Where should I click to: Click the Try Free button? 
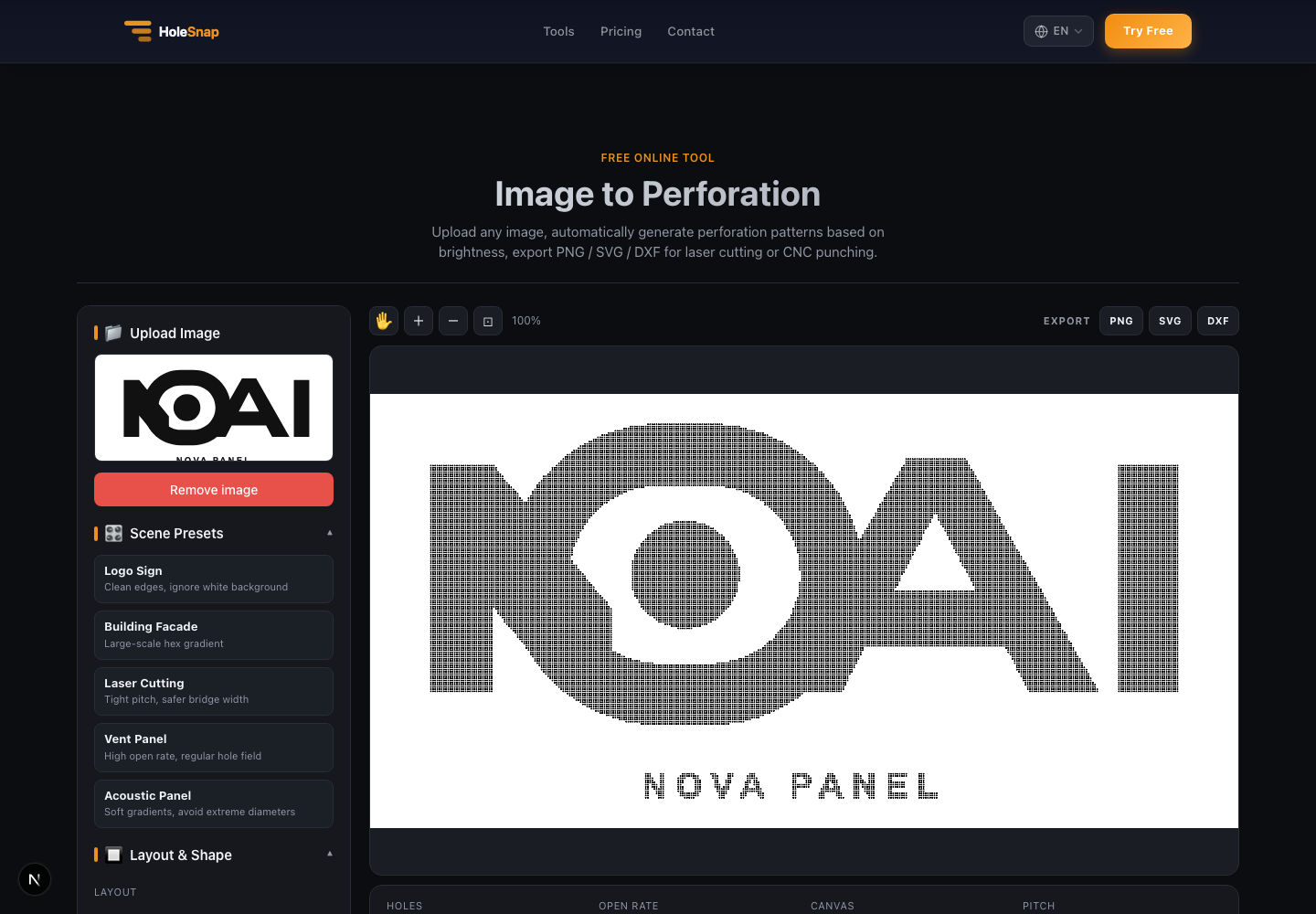click(x=1148, y=31)
